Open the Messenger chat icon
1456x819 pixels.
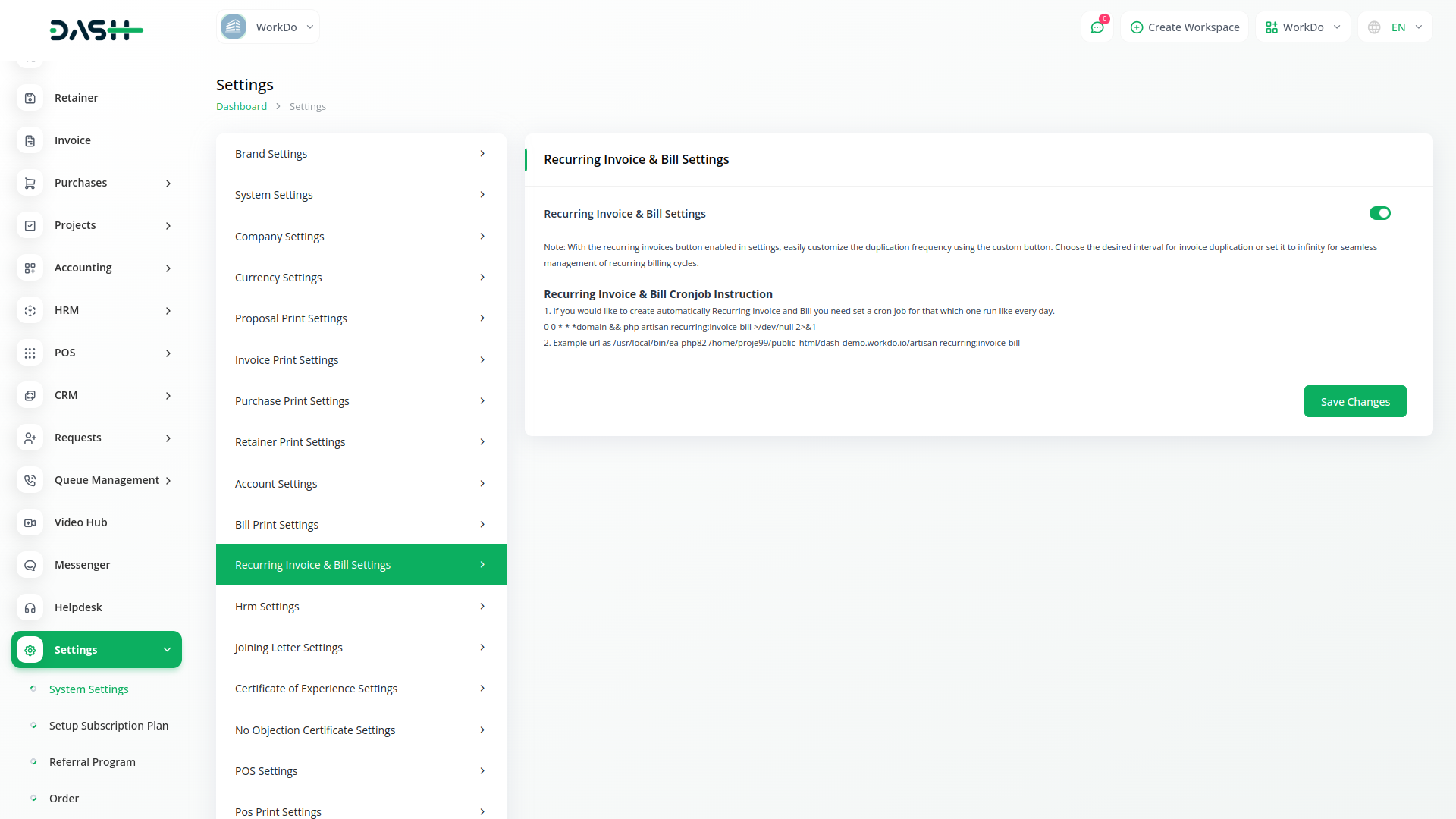pyautogui.click(x=30, y=565)
